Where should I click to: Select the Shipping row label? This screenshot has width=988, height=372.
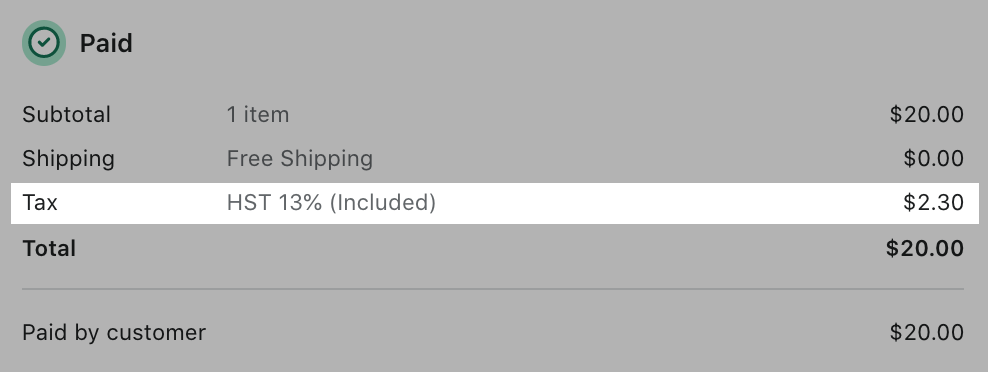pos(68,159)
